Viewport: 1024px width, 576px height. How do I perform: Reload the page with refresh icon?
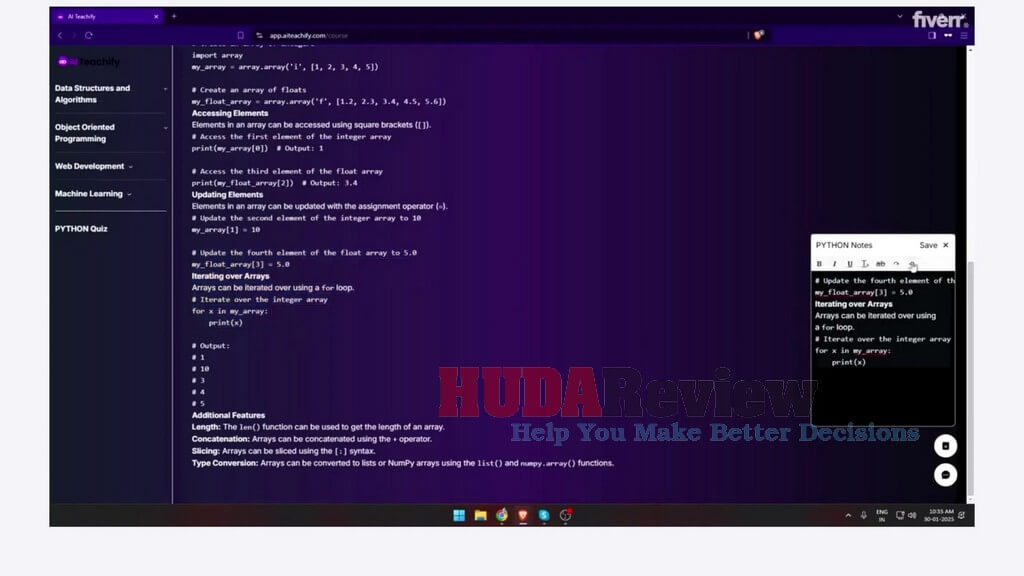[89, 35]
